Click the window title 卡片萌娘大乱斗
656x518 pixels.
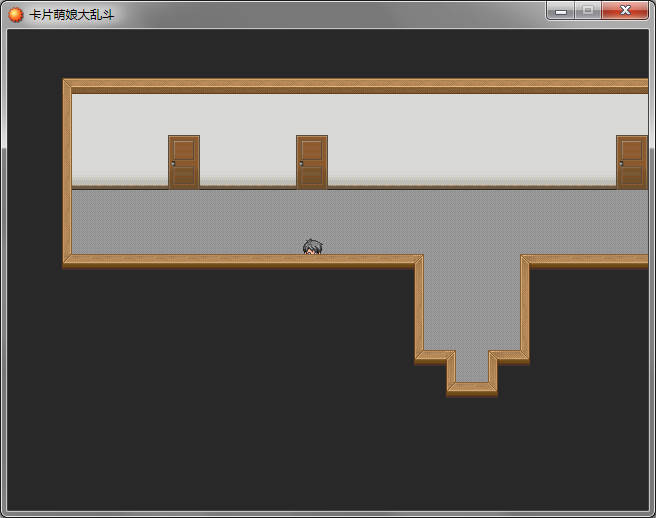(72, 15)
